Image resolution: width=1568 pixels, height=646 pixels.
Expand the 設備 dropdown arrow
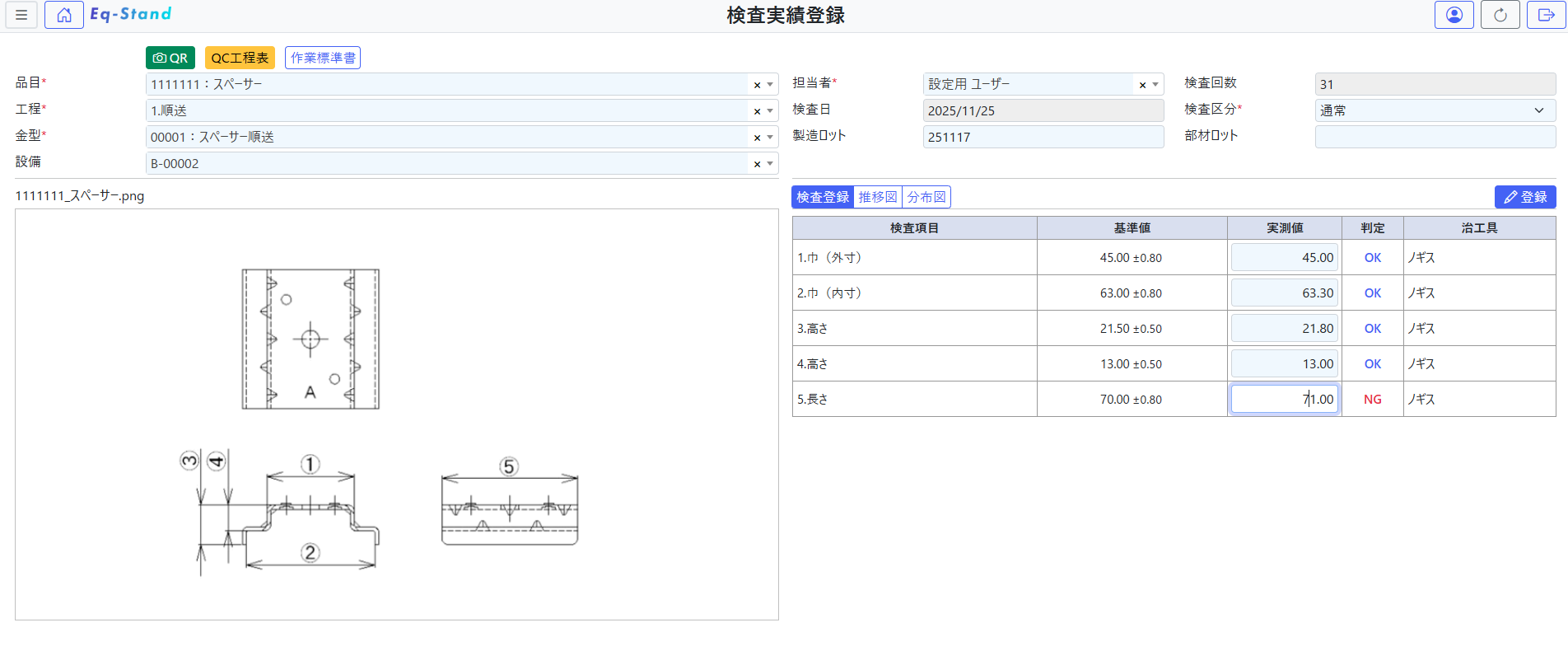click(x=770, y=164)
